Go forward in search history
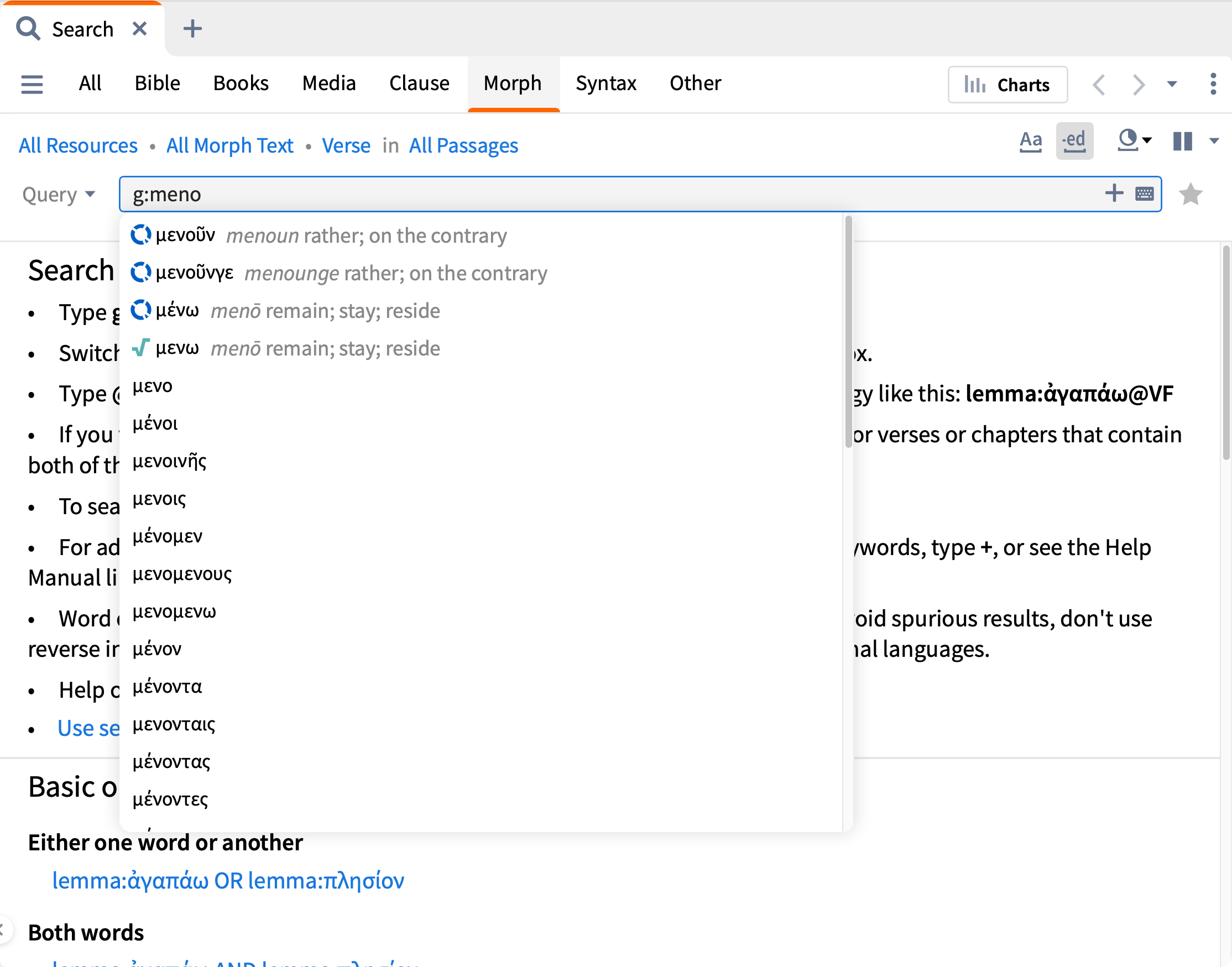 tap(1138, 85)
